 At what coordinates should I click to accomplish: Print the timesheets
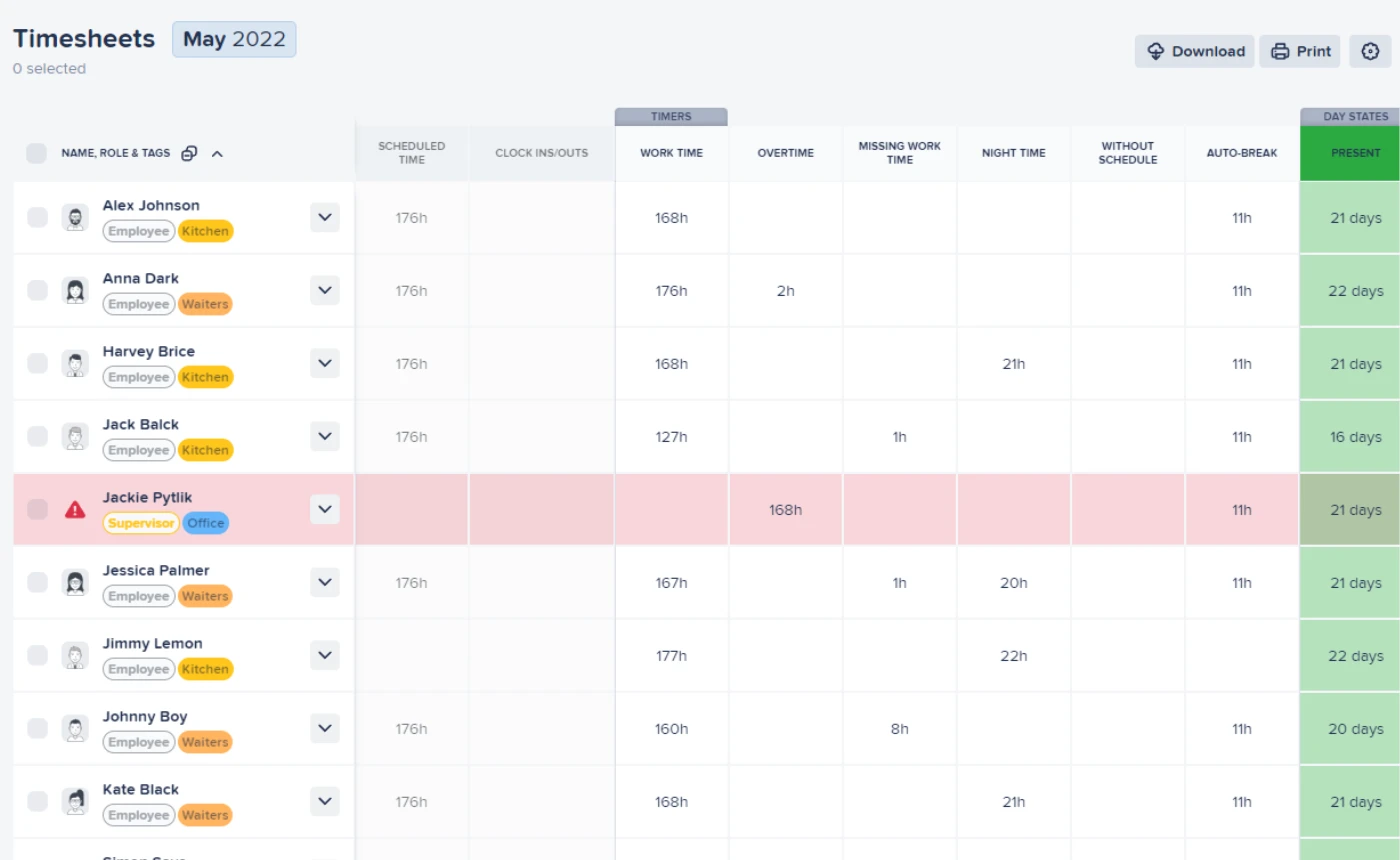coord(1300,51)
